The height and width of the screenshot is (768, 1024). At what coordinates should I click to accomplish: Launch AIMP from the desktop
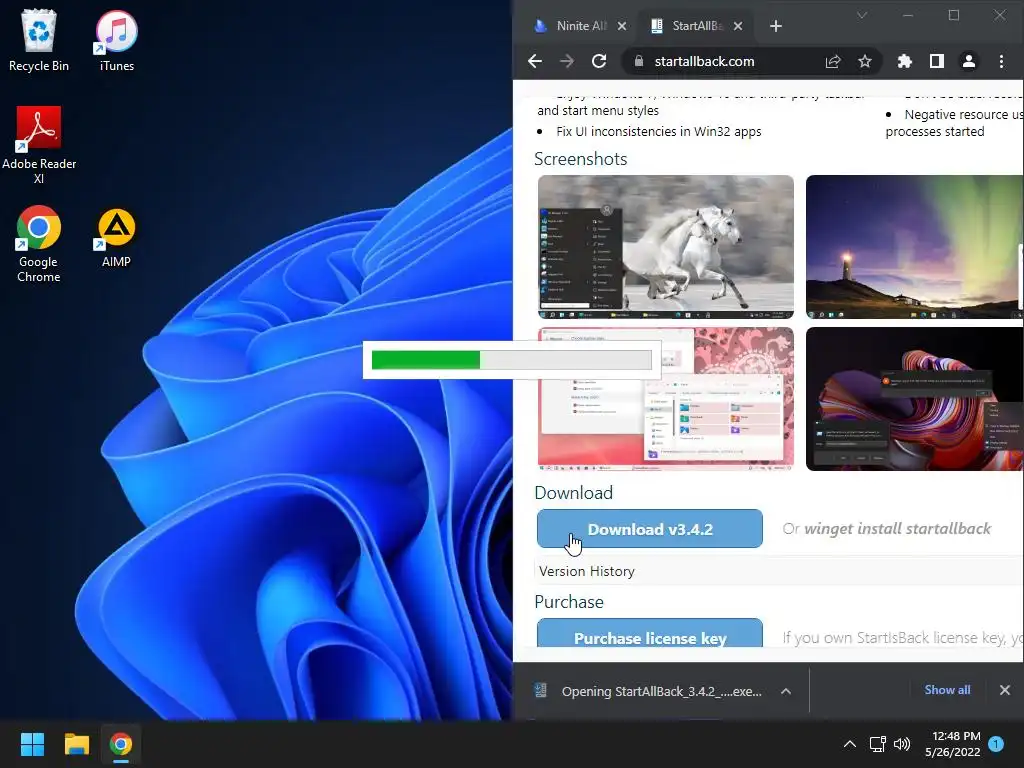[116, 238]
